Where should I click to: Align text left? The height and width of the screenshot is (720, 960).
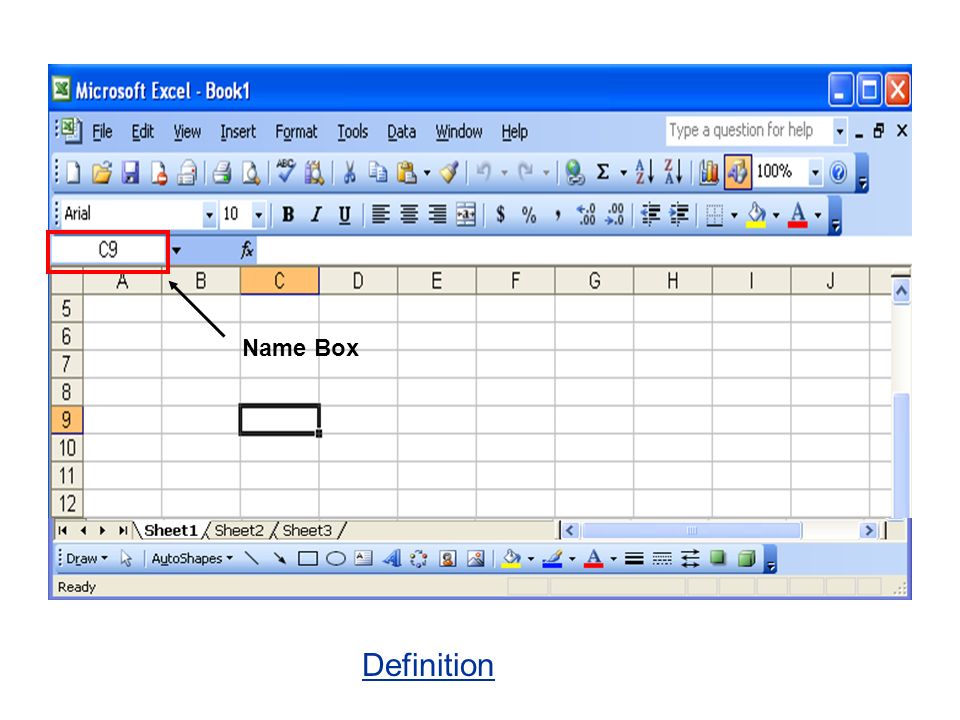380,214
